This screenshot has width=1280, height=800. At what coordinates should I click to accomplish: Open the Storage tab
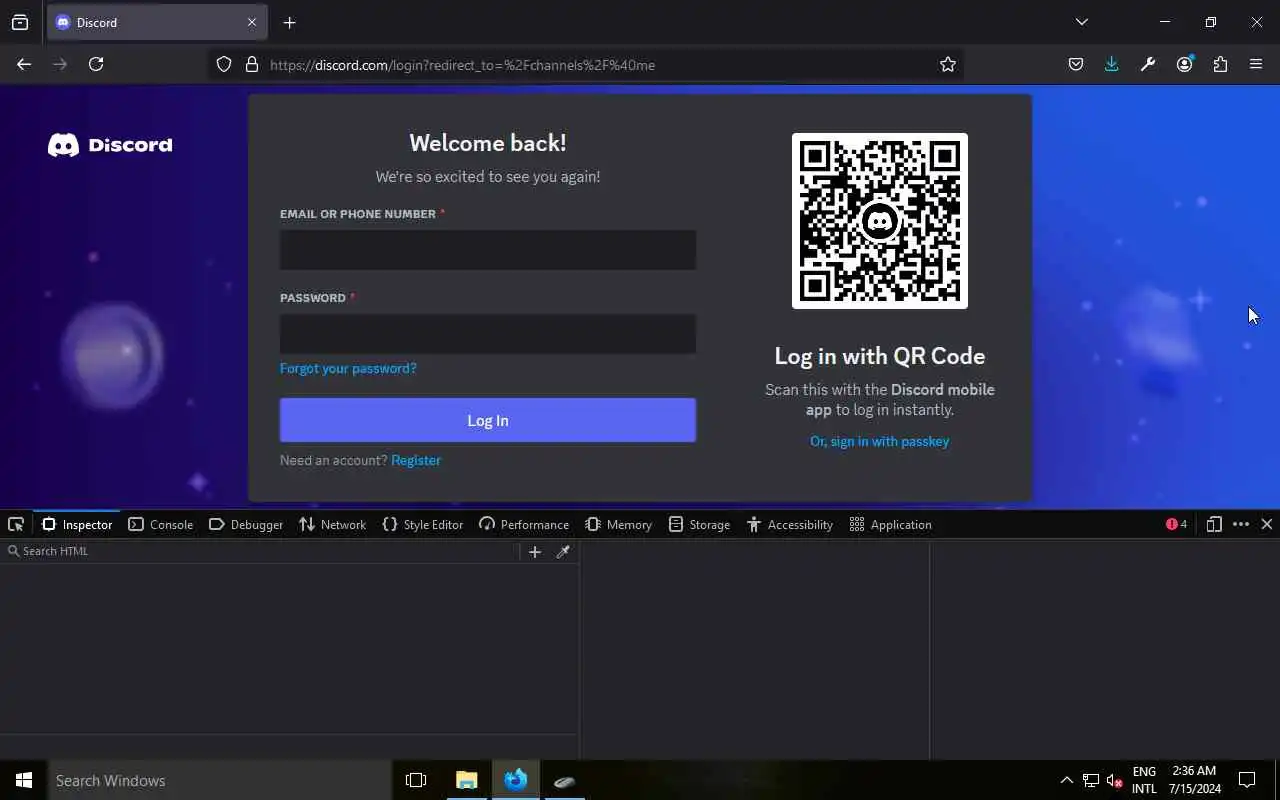click(700, 524)
